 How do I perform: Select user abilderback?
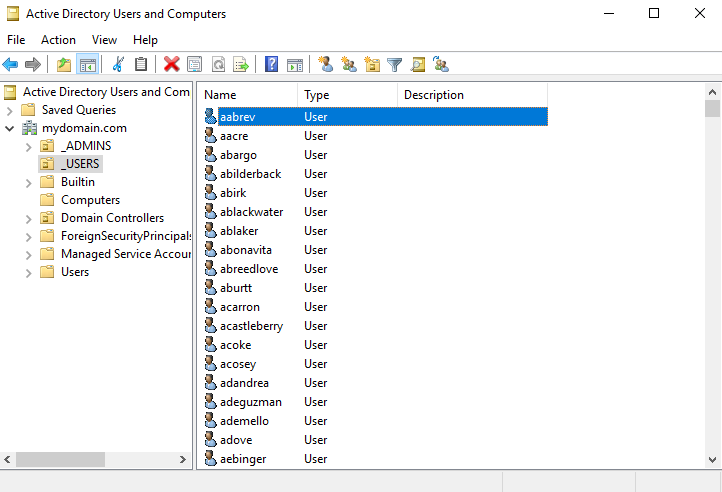[x=250, y=174]
